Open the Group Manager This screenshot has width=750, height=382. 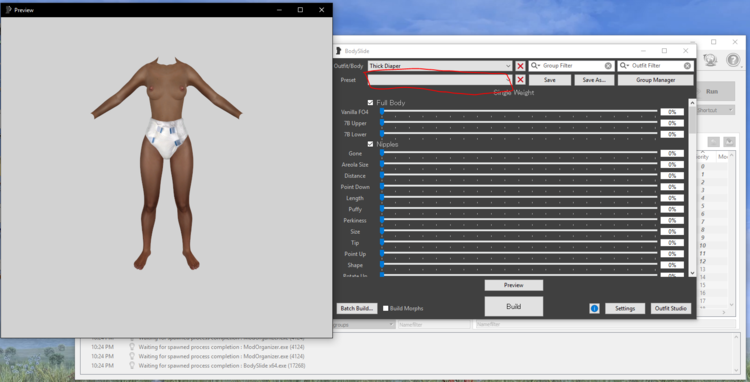tap(655, 80)
